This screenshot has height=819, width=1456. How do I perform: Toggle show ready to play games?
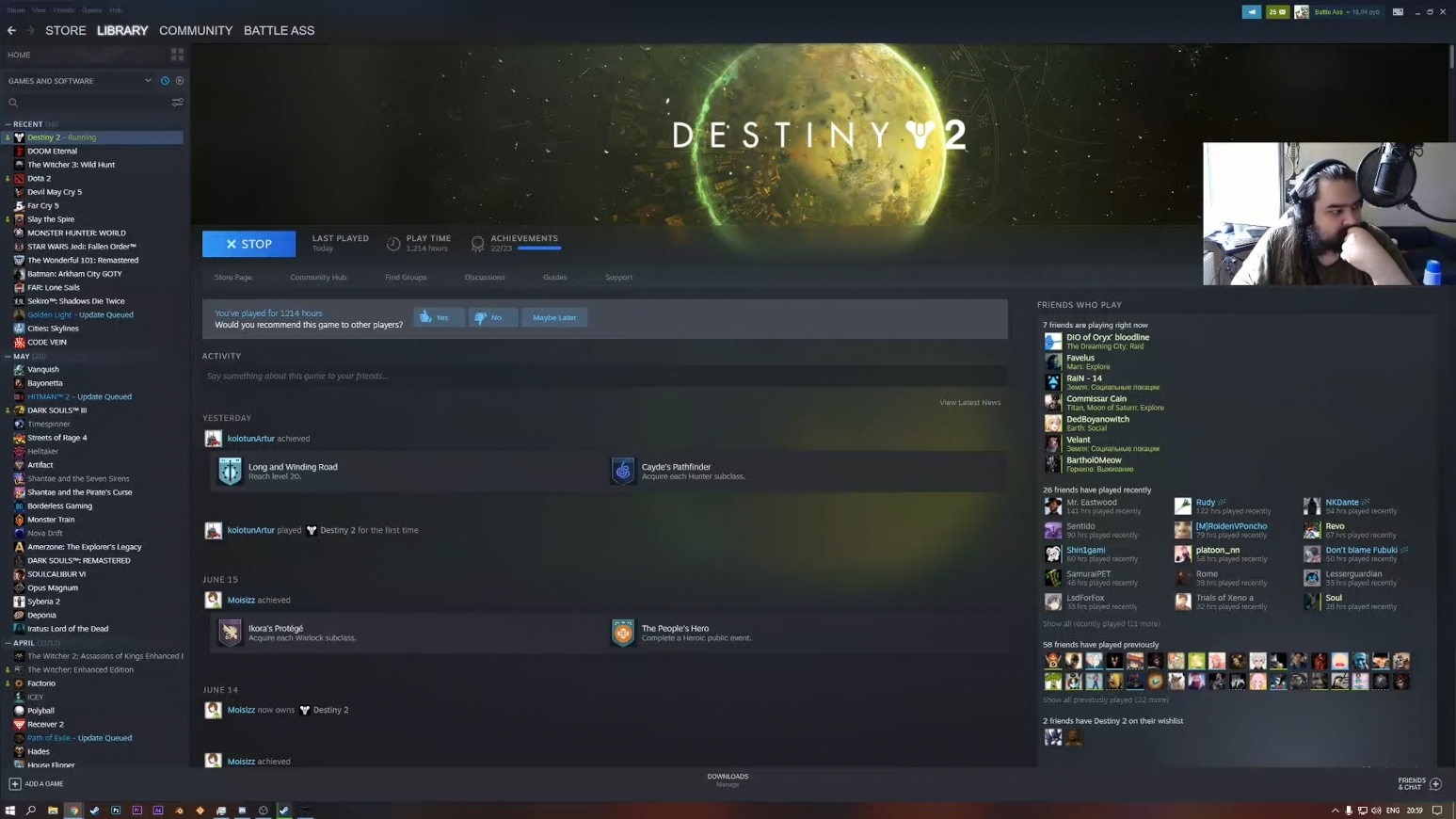[x=180, y=81]
